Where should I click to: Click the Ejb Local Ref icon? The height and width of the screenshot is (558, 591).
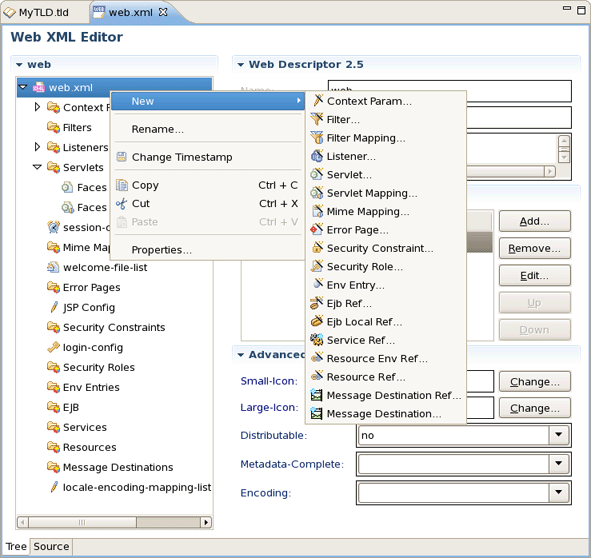coord(317,321)
